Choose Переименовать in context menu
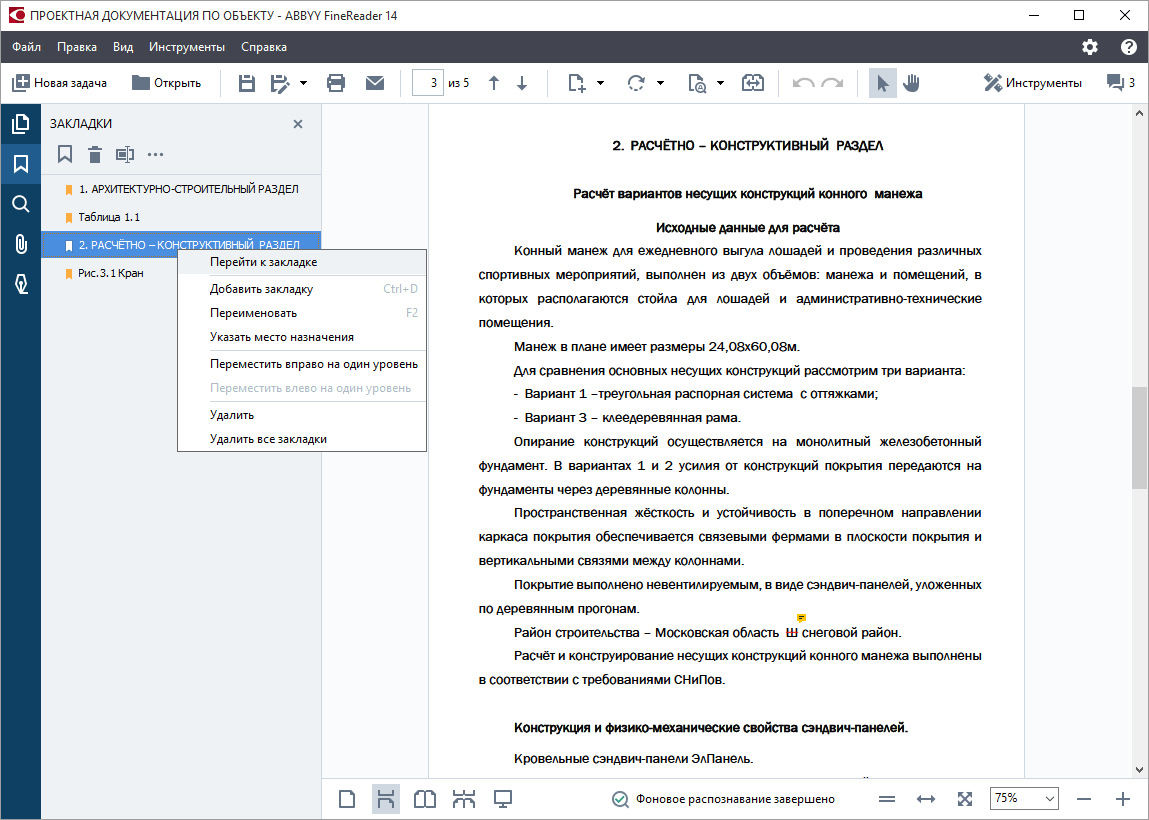Viewport: 1149px width, 820px height. point(302,313)
